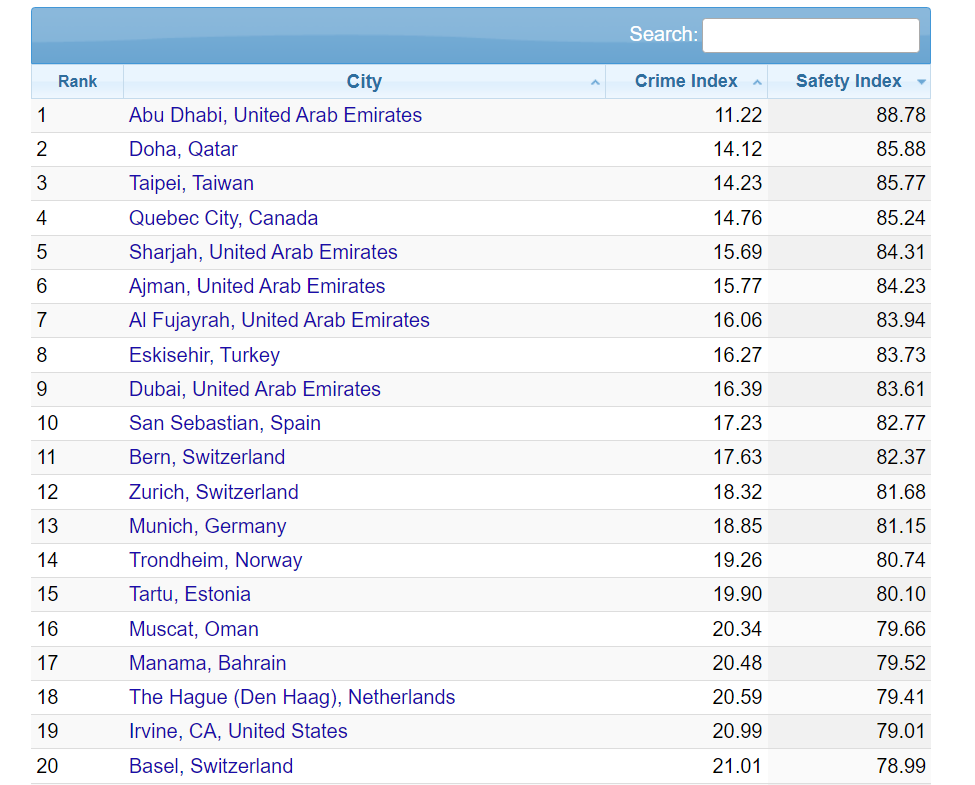Viewport: 975px width, 785px height.
Task: Sort by Crime Index header label
Action: [686, 81]
